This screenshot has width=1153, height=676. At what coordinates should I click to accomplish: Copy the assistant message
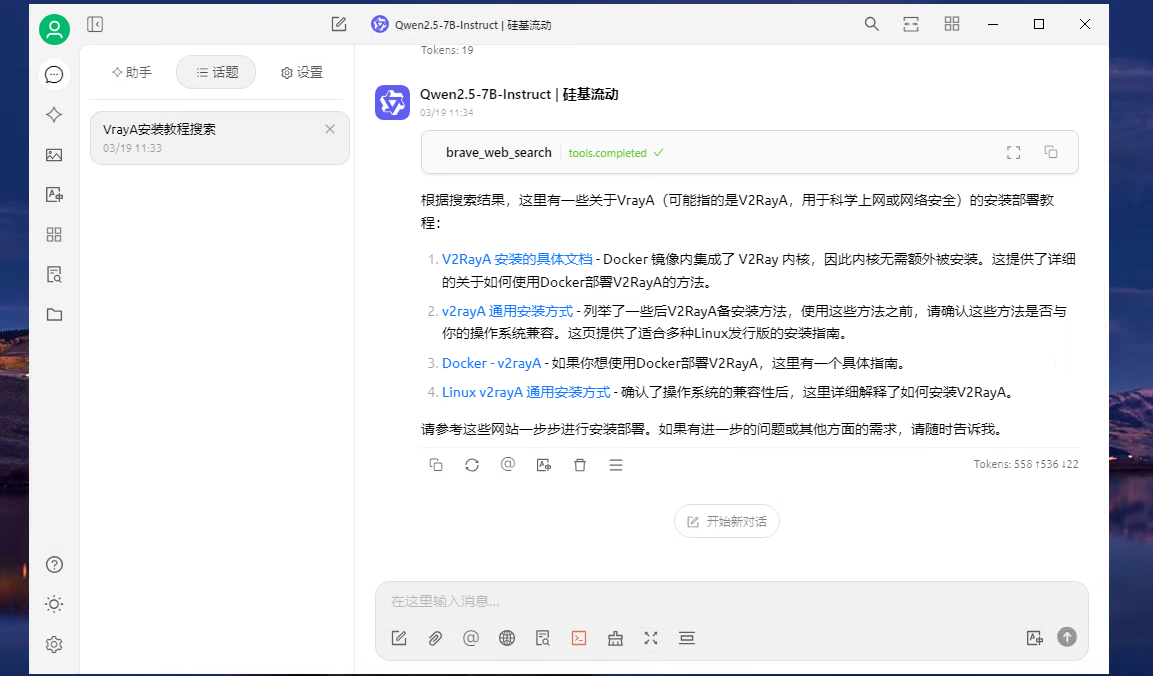[x=436, y=465]
